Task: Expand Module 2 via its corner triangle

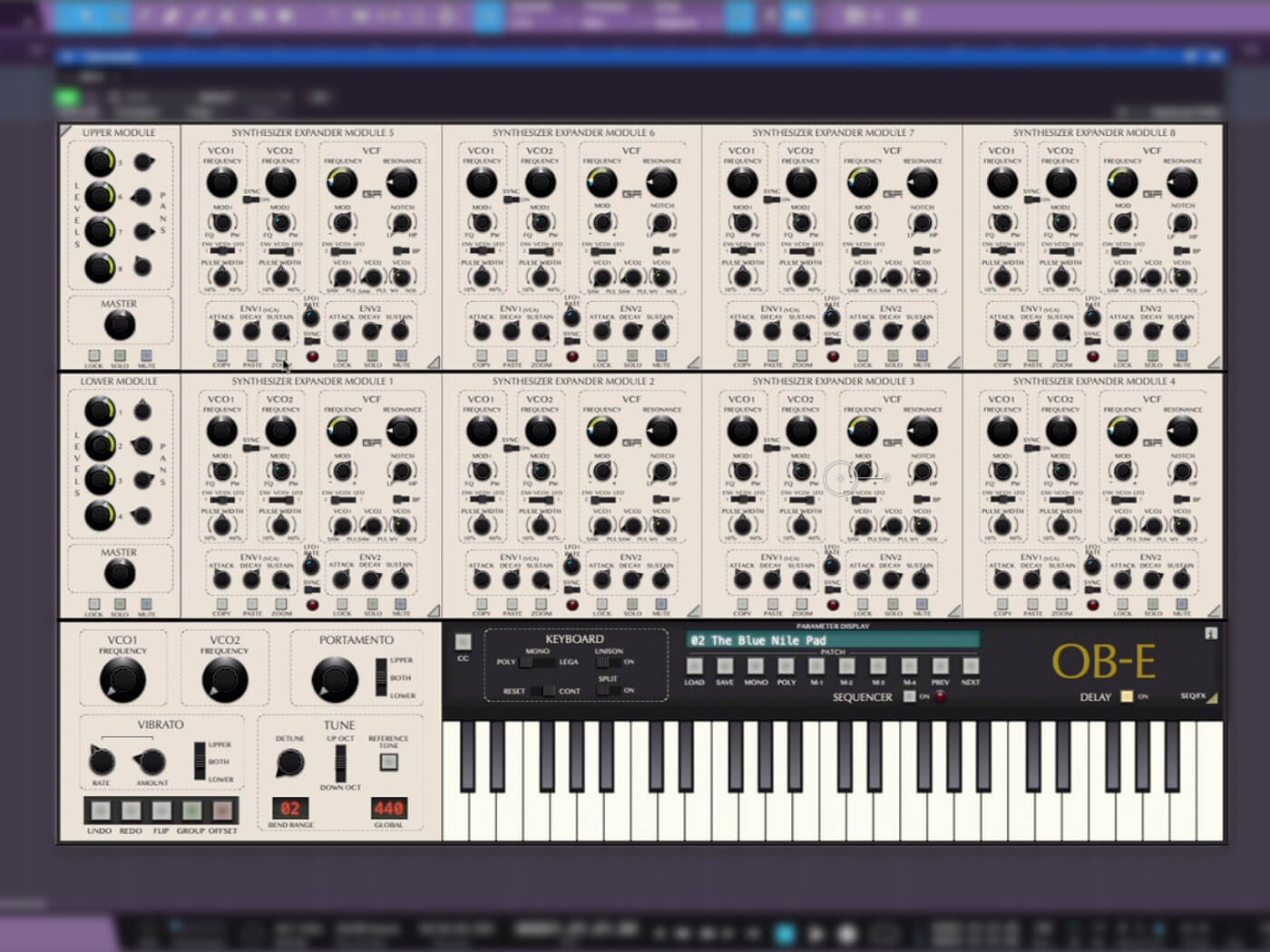Action: (693, 611)
